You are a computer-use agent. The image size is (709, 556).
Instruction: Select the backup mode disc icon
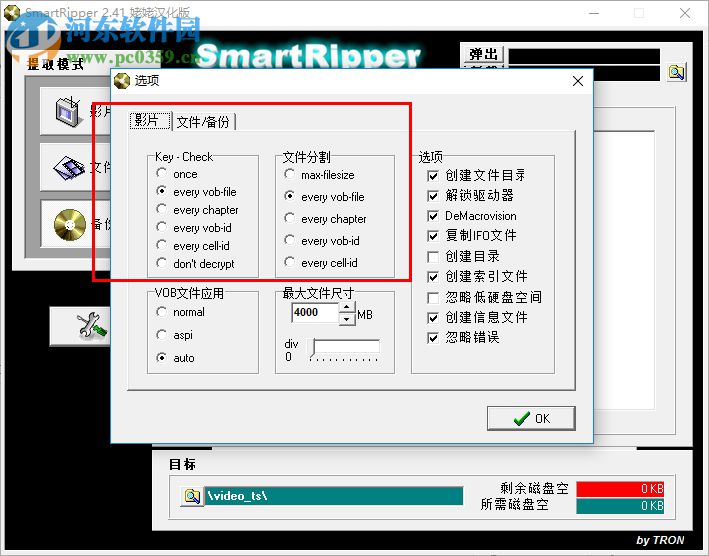(70, 225)
